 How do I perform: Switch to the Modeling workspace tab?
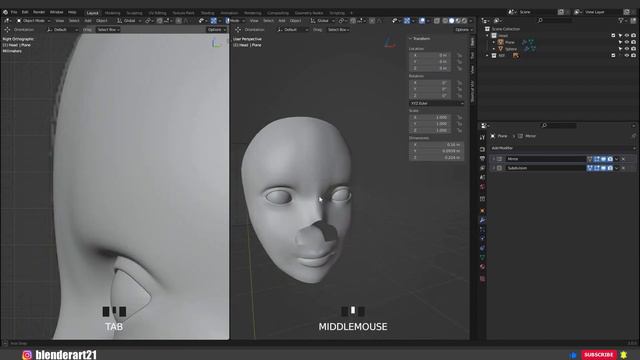tap(113, 13)
